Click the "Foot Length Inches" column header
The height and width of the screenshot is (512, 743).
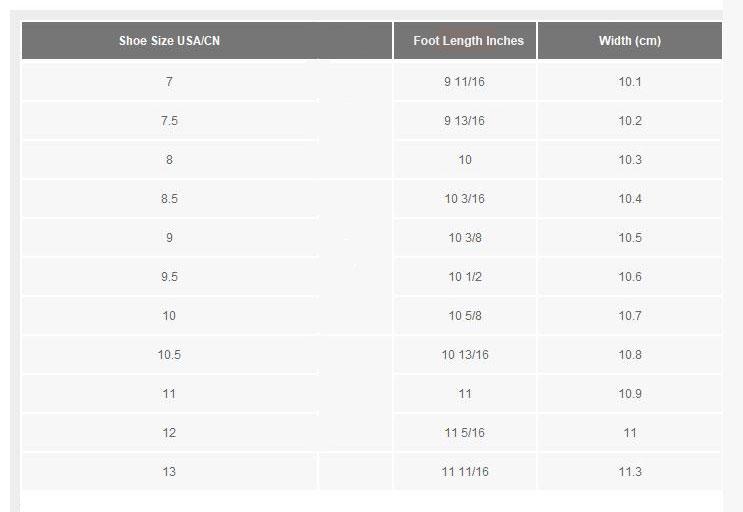[464, 41]
